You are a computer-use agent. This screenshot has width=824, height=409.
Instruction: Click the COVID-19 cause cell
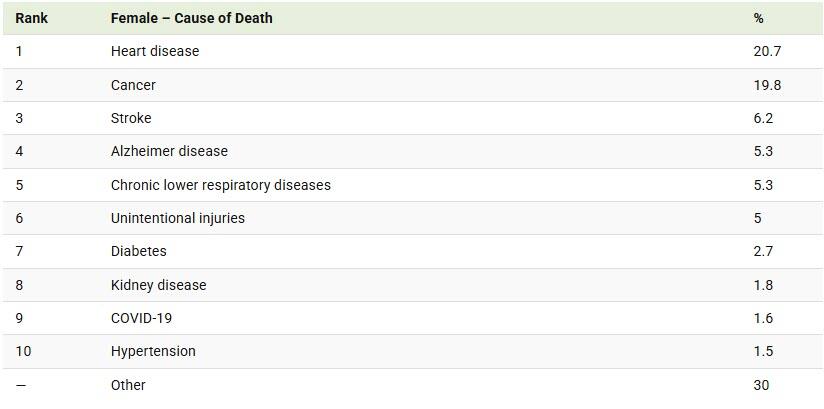click(x=140, y=318)
